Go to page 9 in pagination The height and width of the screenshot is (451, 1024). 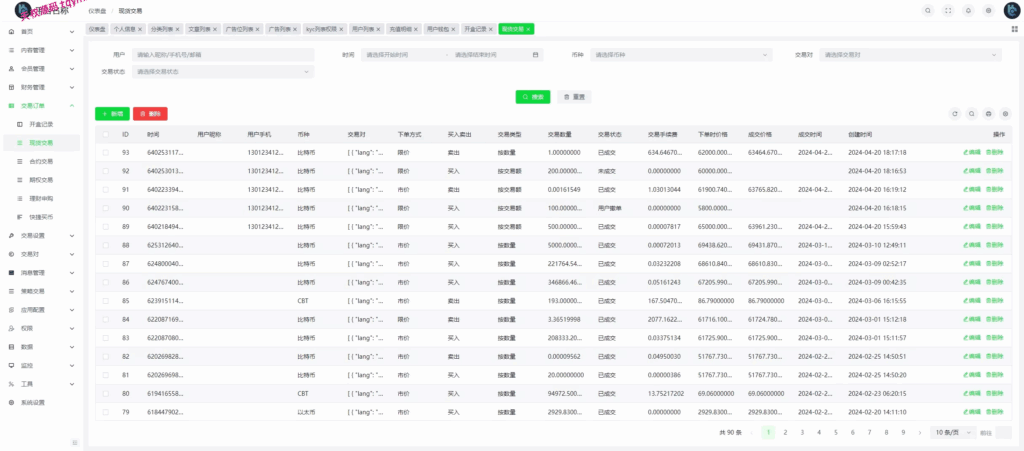(903, 432)
